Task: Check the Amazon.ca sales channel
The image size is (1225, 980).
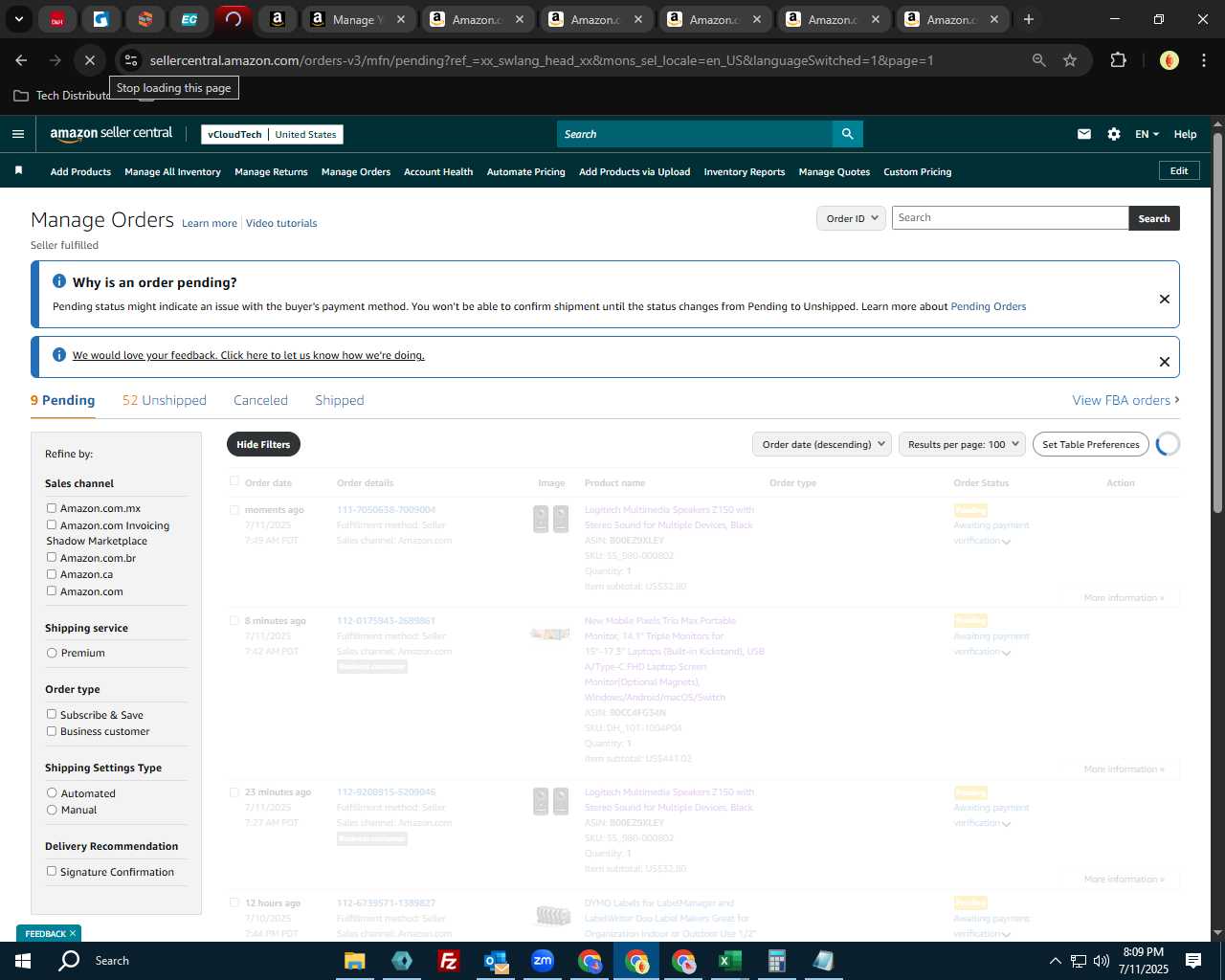Action: click(52, 574)
